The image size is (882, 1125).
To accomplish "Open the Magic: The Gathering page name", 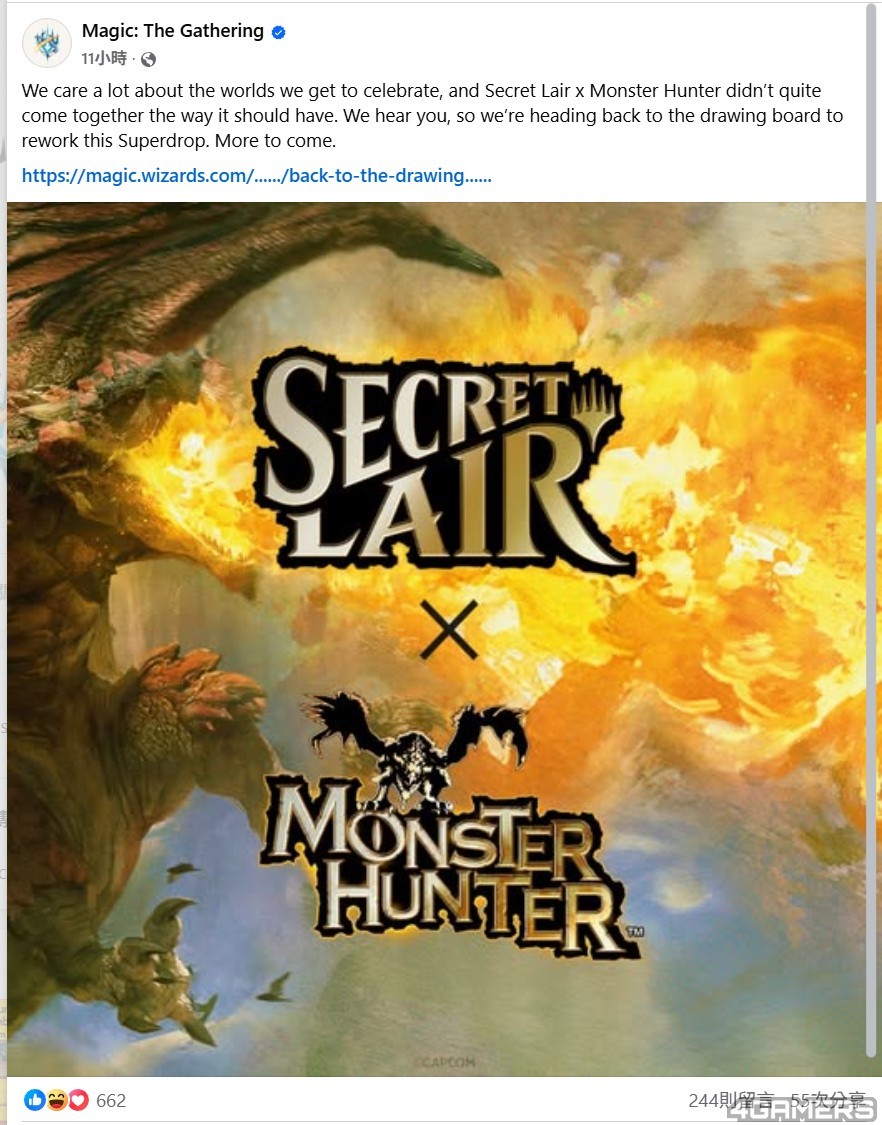I will coord(173,31).
